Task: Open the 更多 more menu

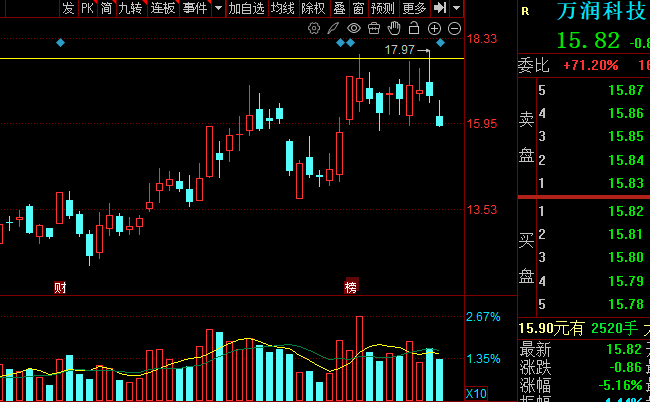Action: click(x=414, y=8)
